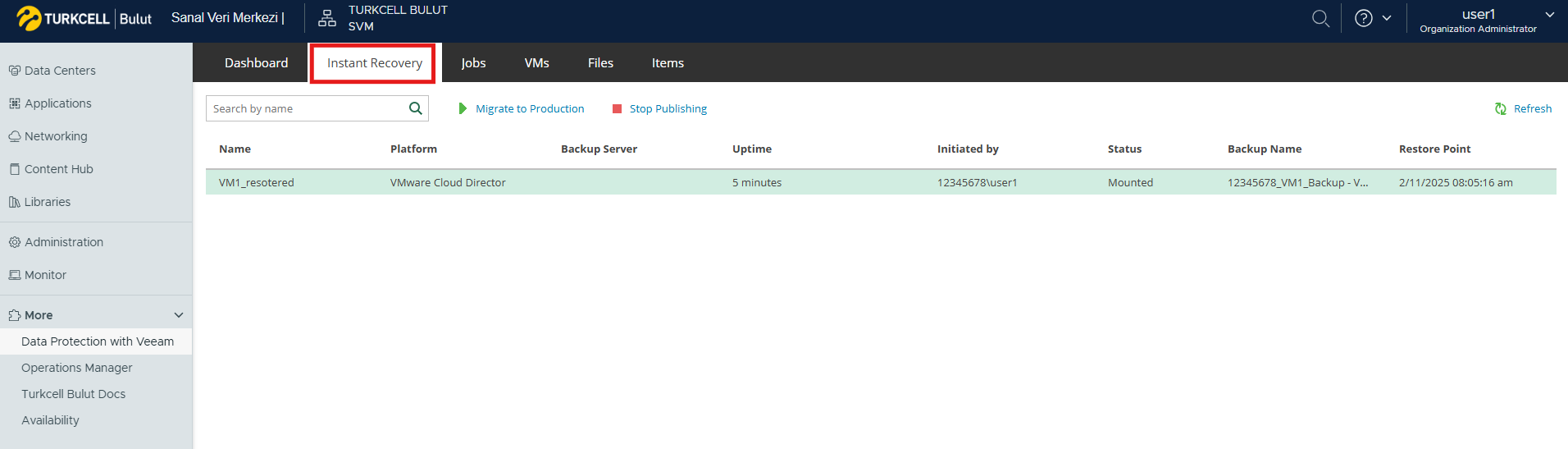Click Migrate to Production
The image size is (1568, 449).
click(x=530, y=108)
